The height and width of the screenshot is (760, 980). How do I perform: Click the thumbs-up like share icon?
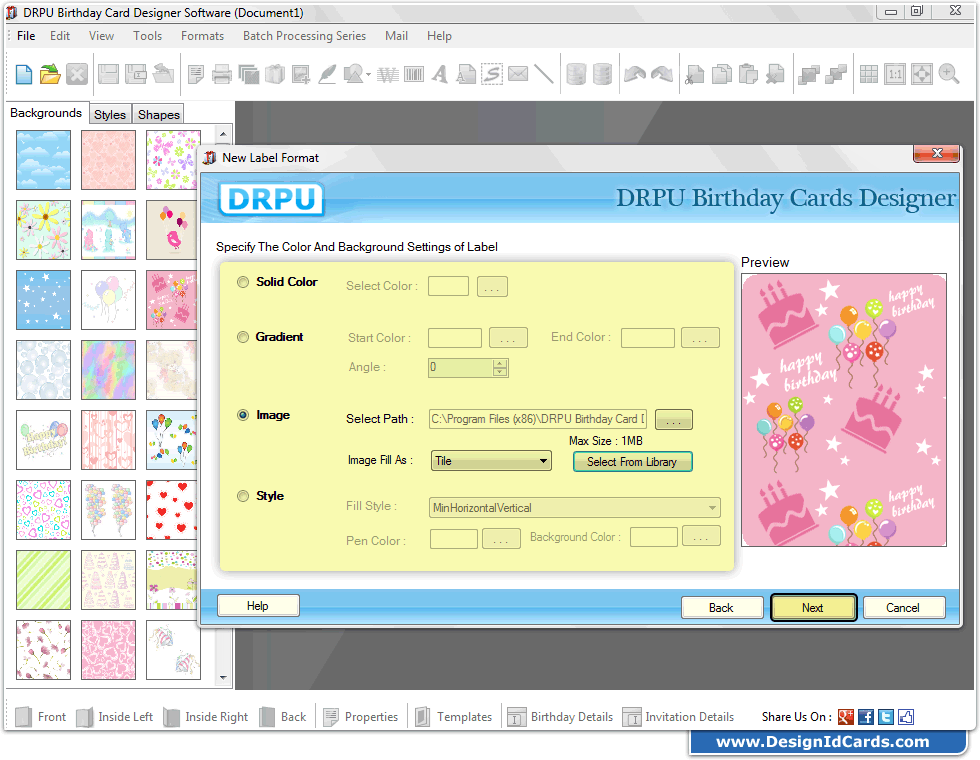pyautogui.click(x=906, y=717)
